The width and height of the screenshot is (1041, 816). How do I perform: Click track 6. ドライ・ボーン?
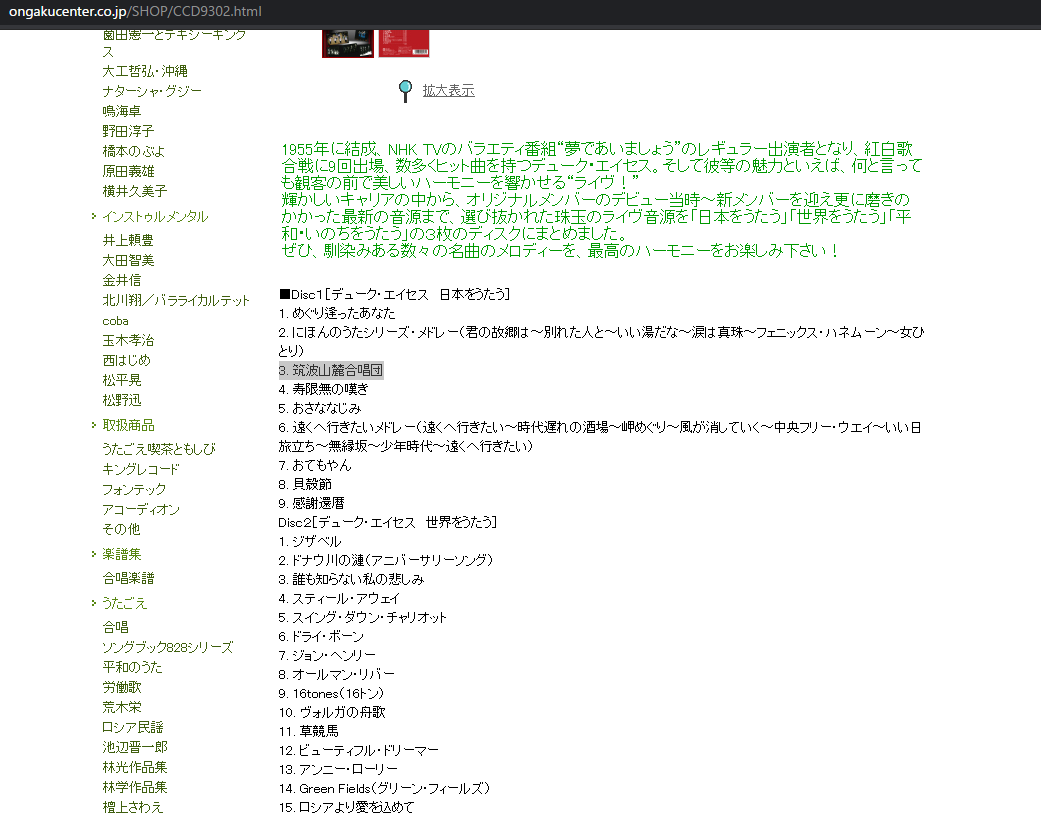[x=321, y=636]
